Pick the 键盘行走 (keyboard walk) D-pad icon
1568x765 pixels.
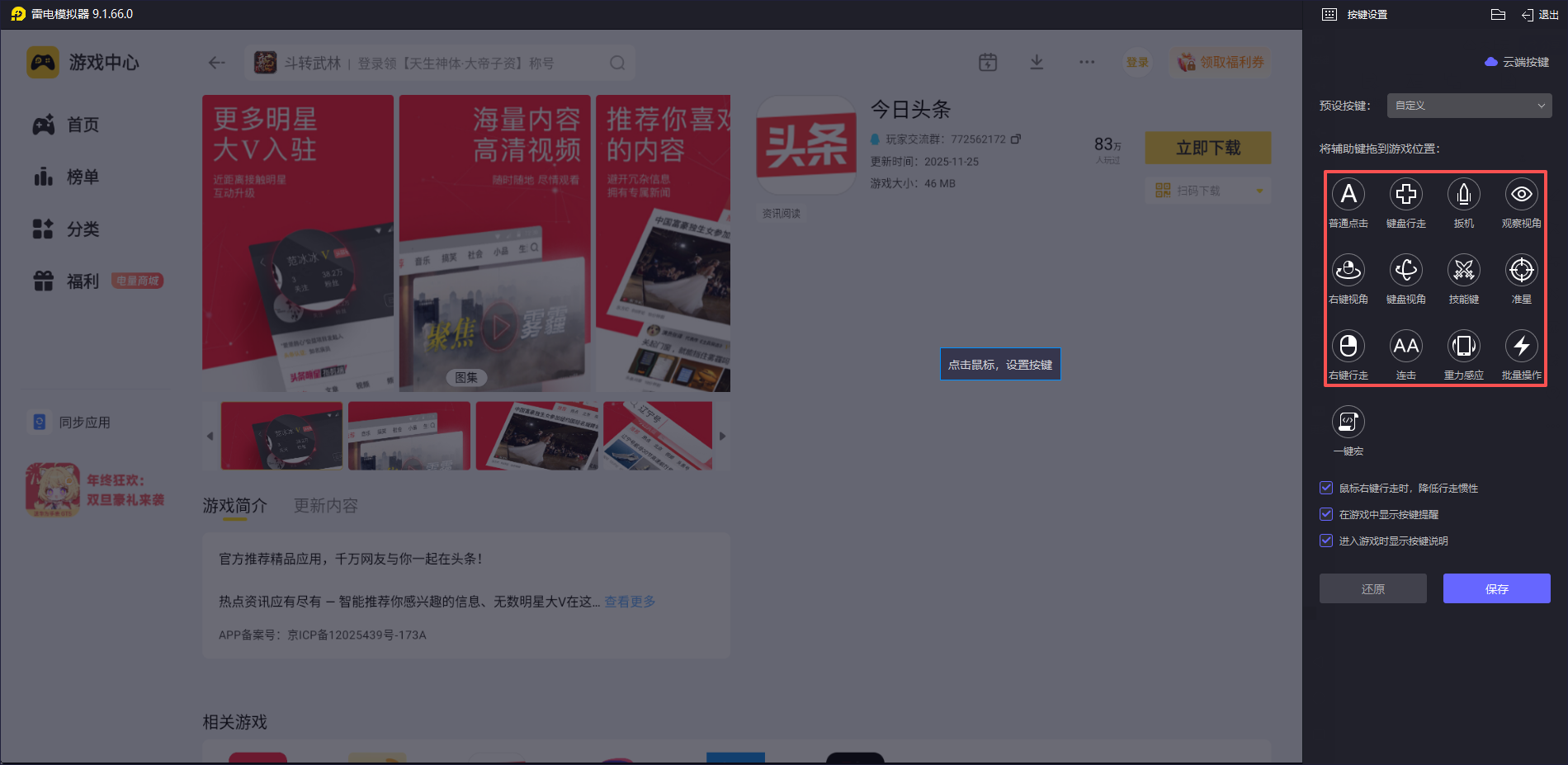coord(1406,195)
